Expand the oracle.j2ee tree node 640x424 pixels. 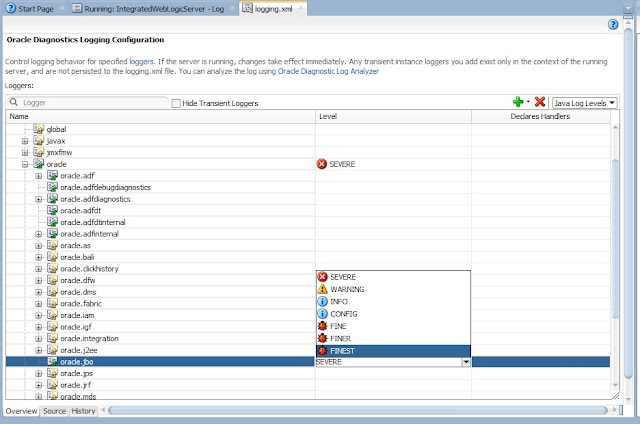39,350
